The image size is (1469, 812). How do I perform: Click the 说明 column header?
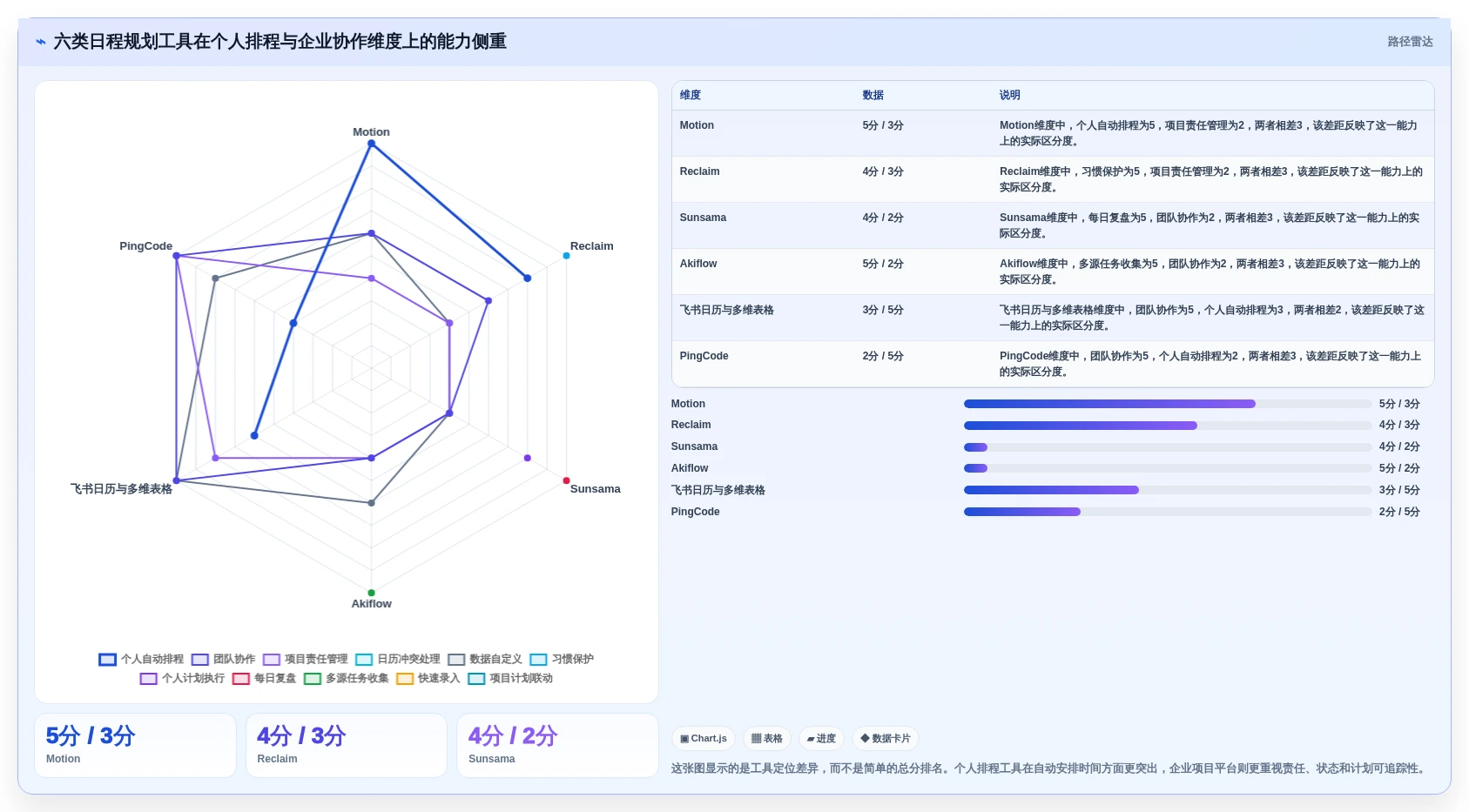(x=1010, y=96)
